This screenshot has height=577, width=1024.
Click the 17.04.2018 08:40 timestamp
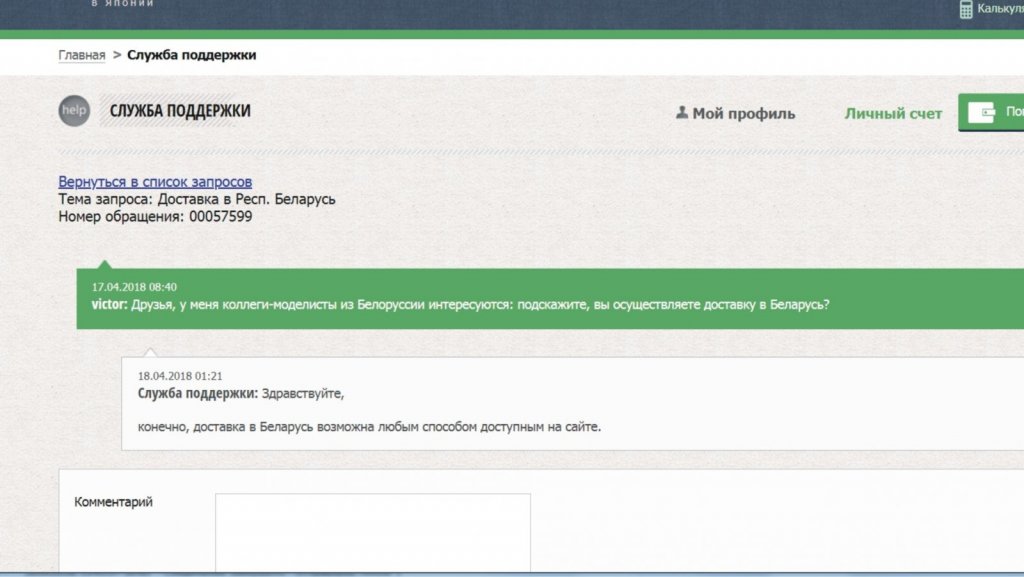(134, 287)
